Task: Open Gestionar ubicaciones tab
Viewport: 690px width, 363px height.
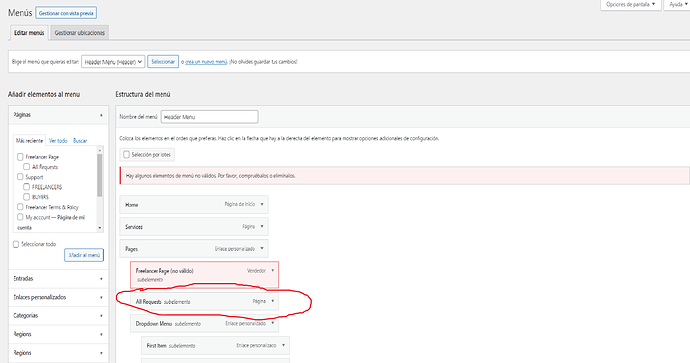Action: point(80,33)
